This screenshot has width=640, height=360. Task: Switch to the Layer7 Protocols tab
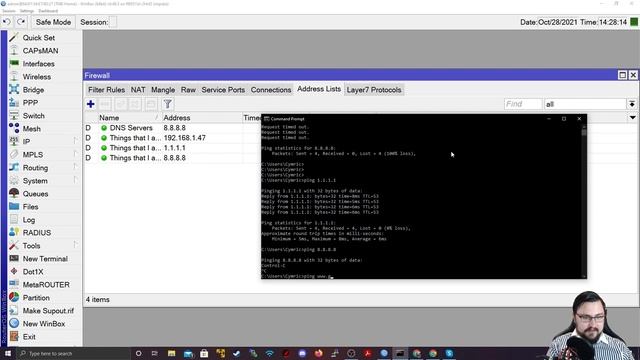click(x=374, y=90)
